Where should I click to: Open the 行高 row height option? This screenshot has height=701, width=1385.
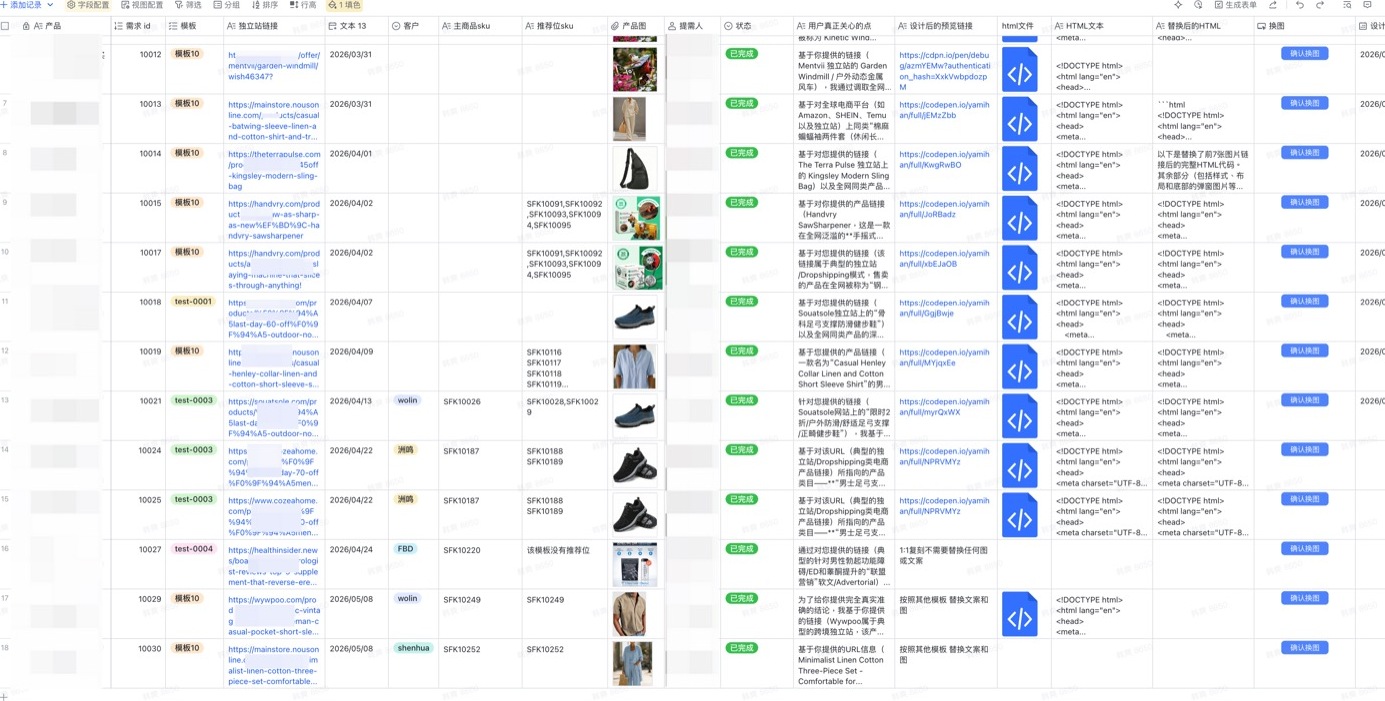pos(303,5)
